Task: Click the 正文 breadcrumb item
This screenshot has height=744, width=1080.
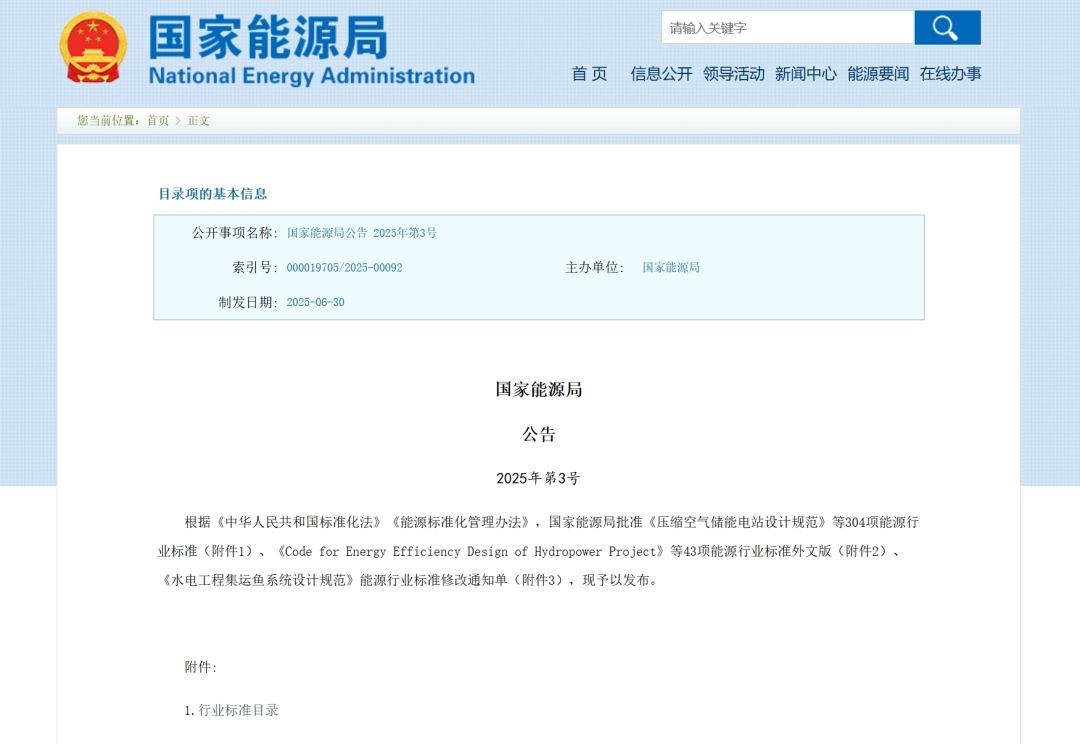Action: [199, 121]
